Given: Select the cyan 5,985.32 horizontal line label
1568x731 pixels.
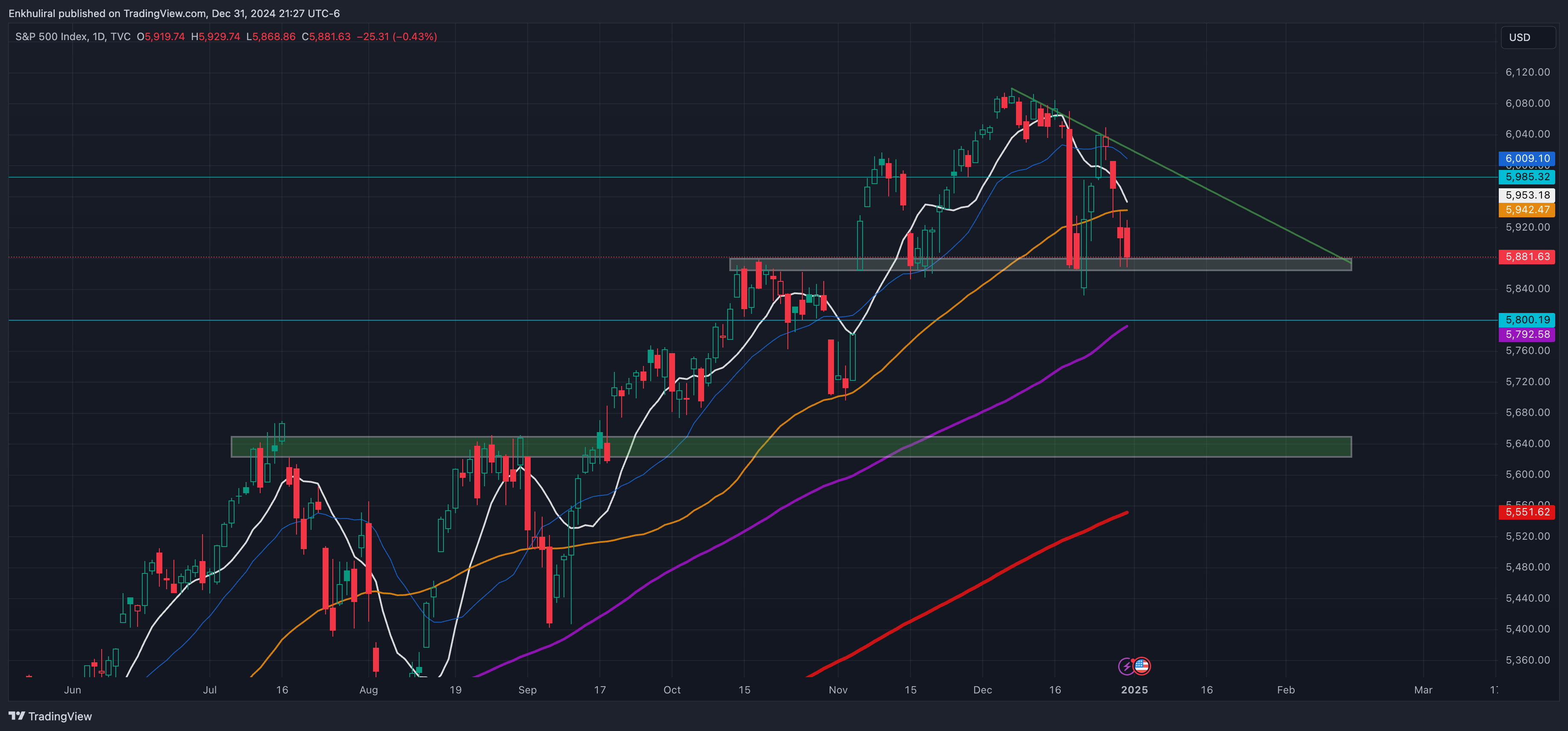Looking at the screenshot, I should (1527, 177).
